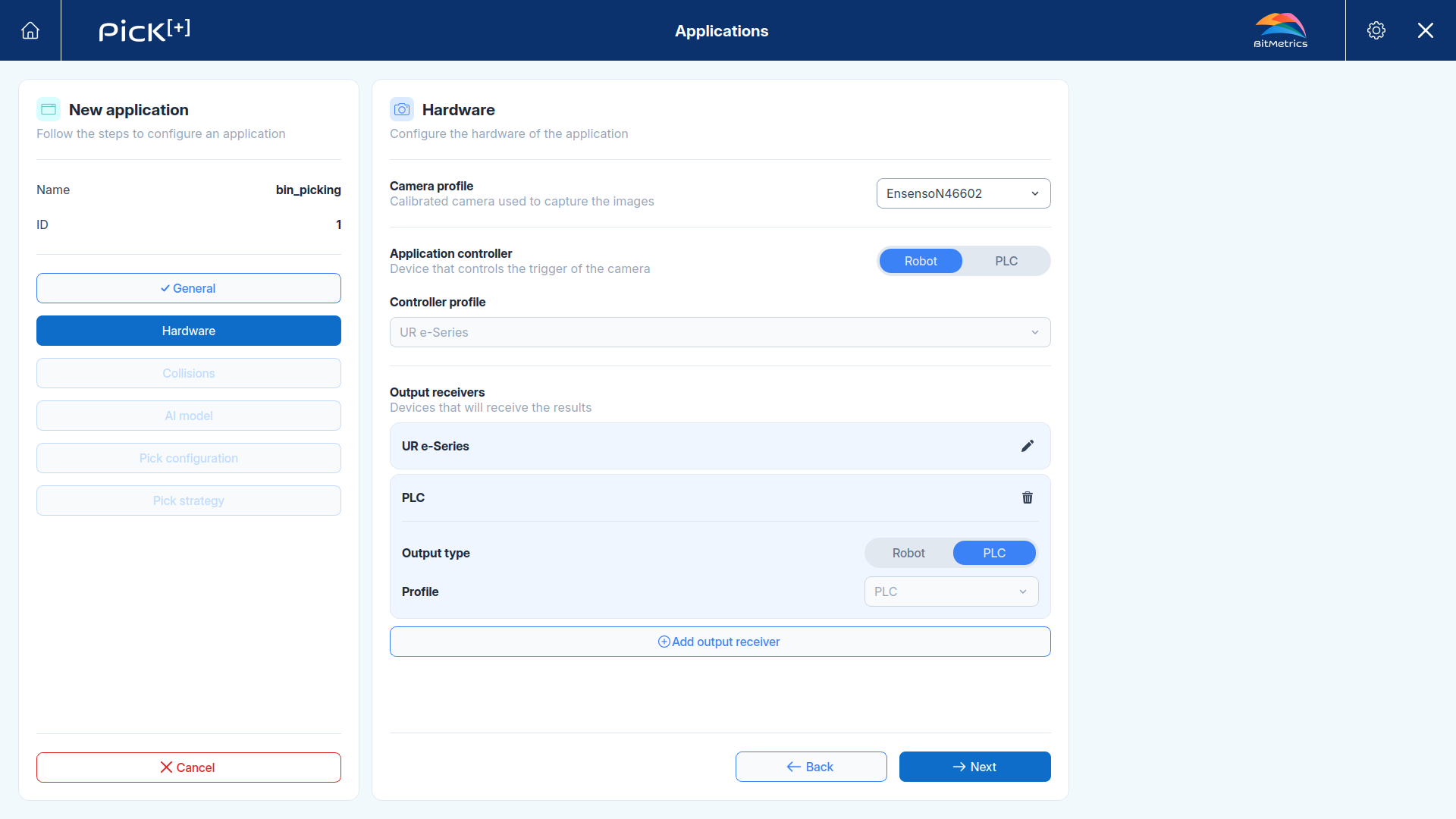This screenshot has height=819, width=1456.
Task: Cancel the new application
Action: [189, 767]
